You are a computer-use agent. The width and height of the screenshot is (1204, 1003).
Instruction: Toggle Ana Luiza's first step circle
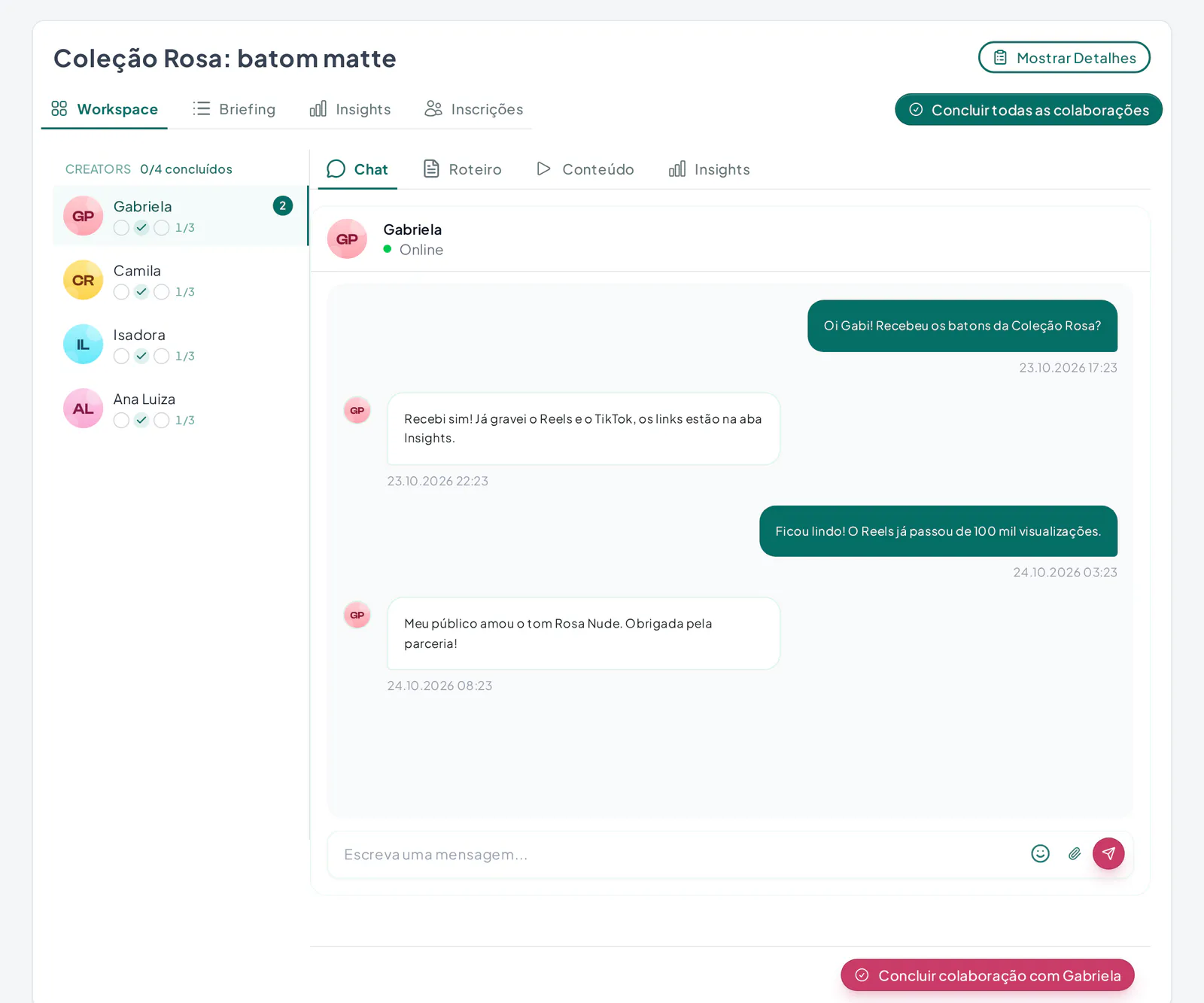[121, 421]
